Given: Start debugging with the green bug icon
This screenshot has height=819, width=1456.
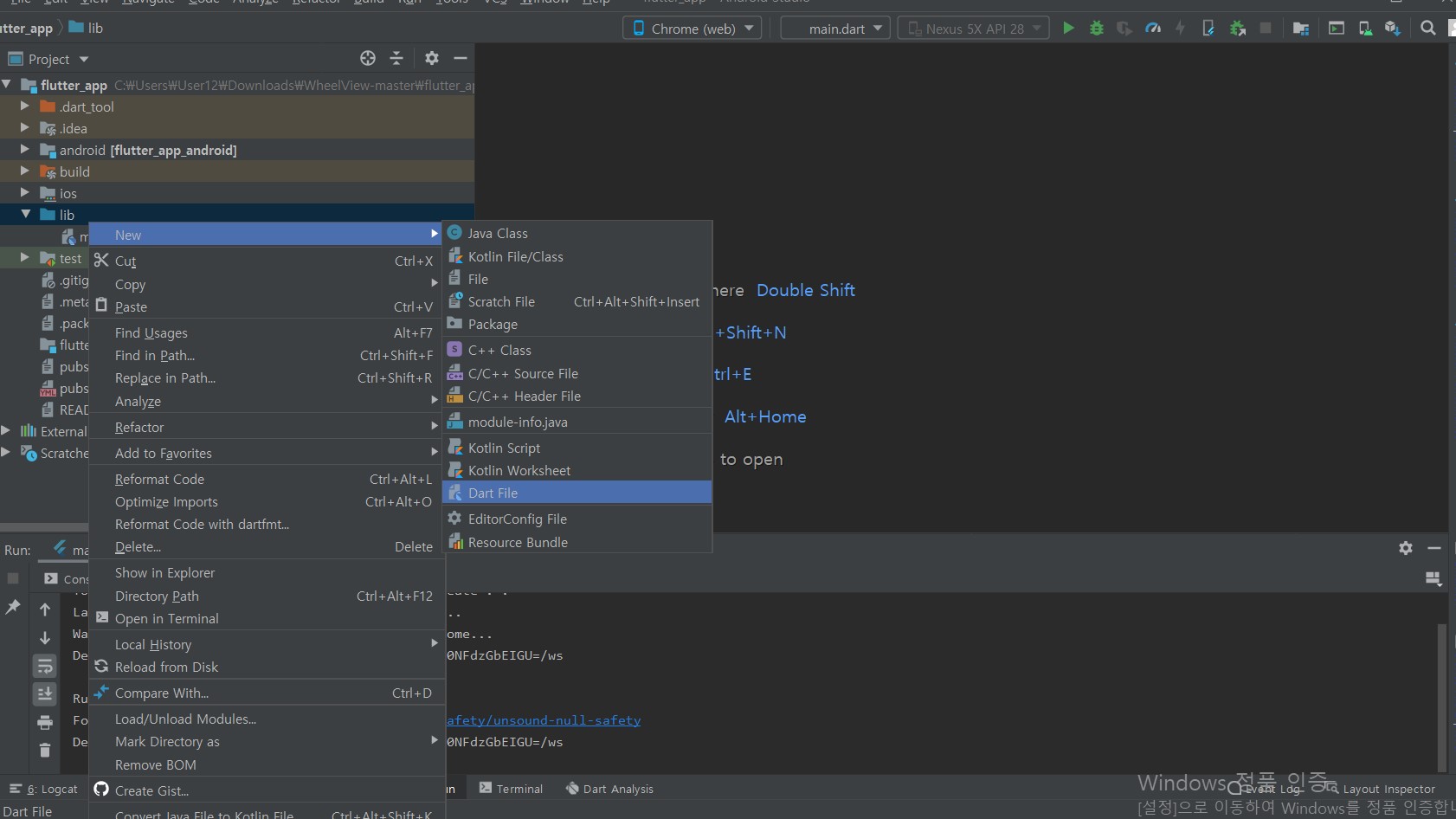Looking at the screenshot, I should [x=1097, y=29].
